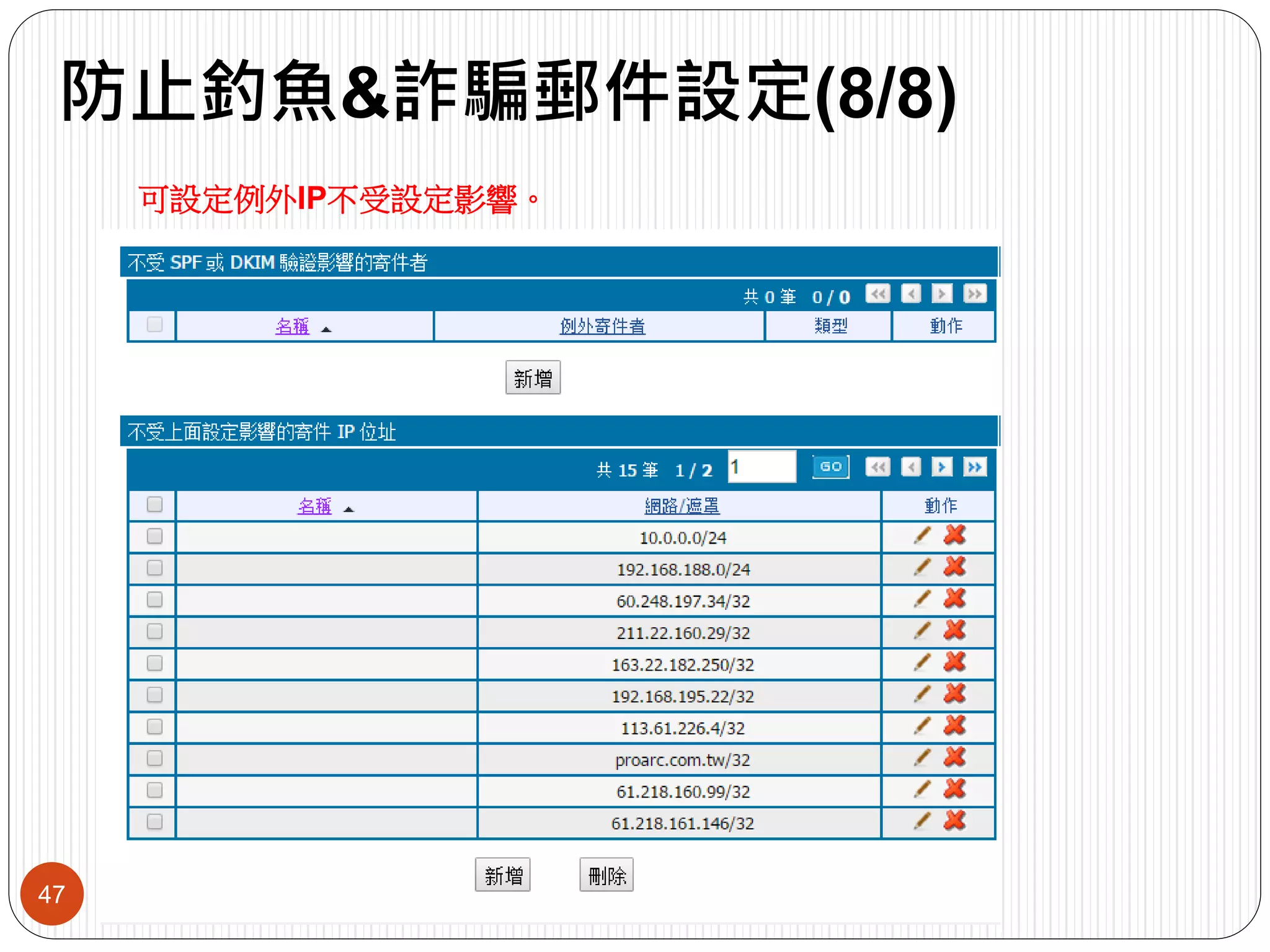Check the box for 10.0.0.0/24 row

tap(154, 536)
